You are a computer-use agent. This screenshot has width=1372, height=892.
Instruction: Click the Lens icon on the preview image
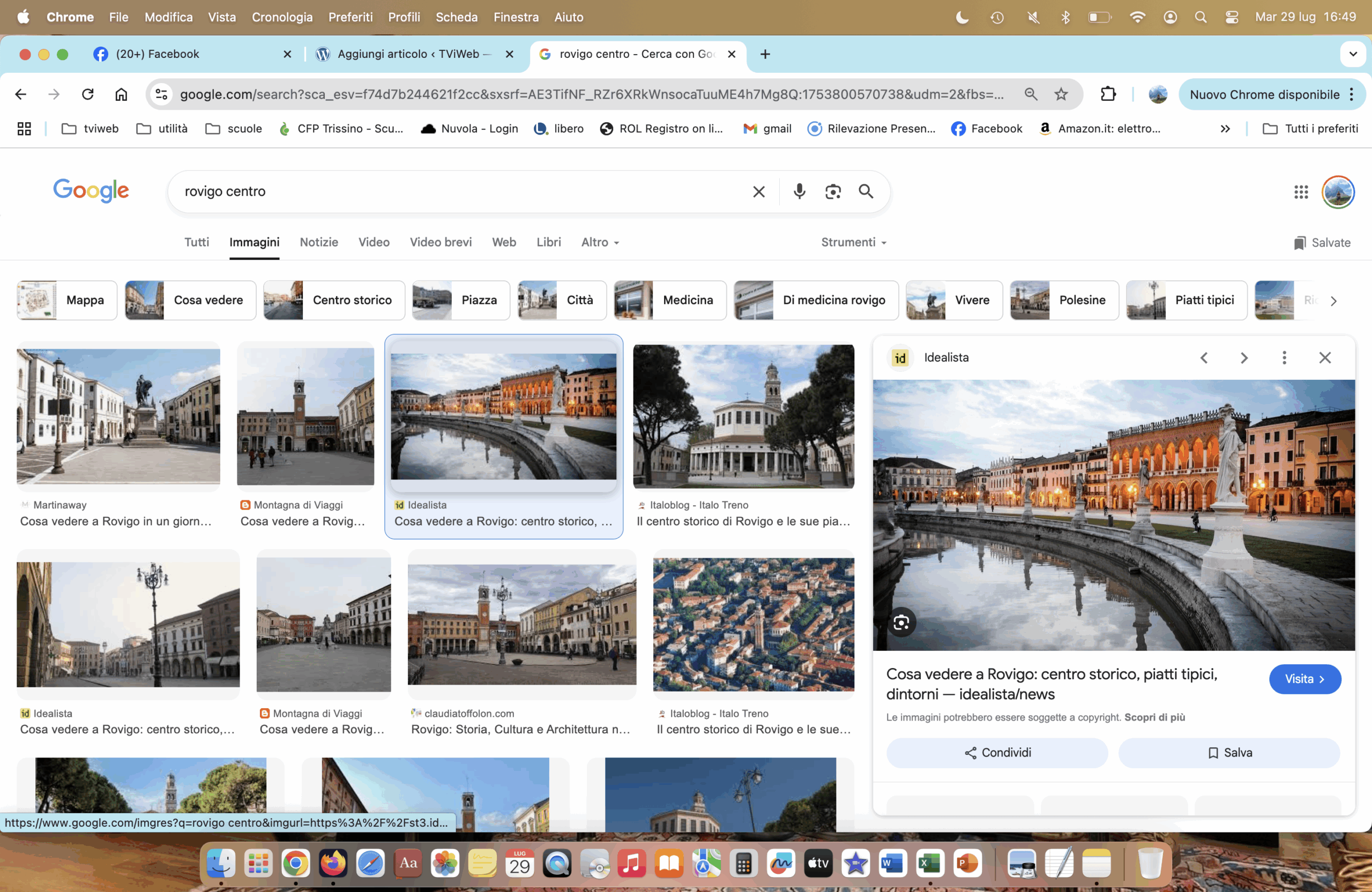click(x=901, y=623)
